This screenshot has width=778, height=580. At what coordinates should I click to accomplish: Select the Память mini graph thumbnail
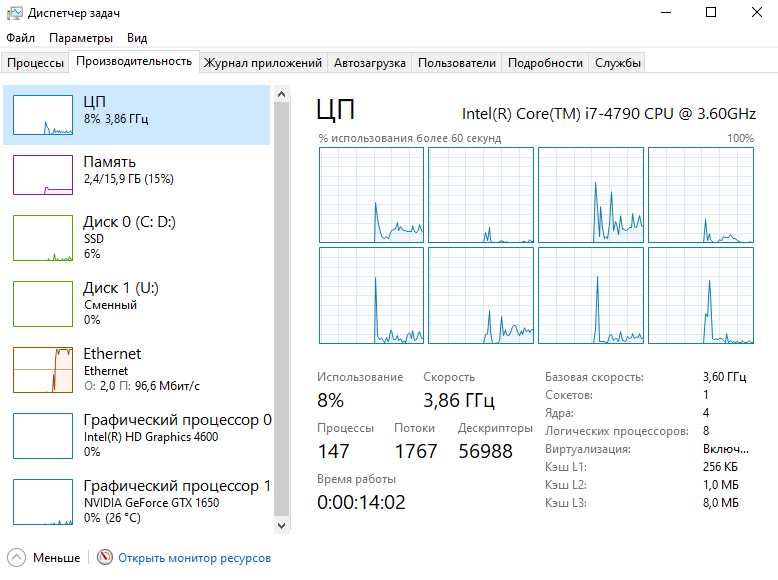(43, 175)
